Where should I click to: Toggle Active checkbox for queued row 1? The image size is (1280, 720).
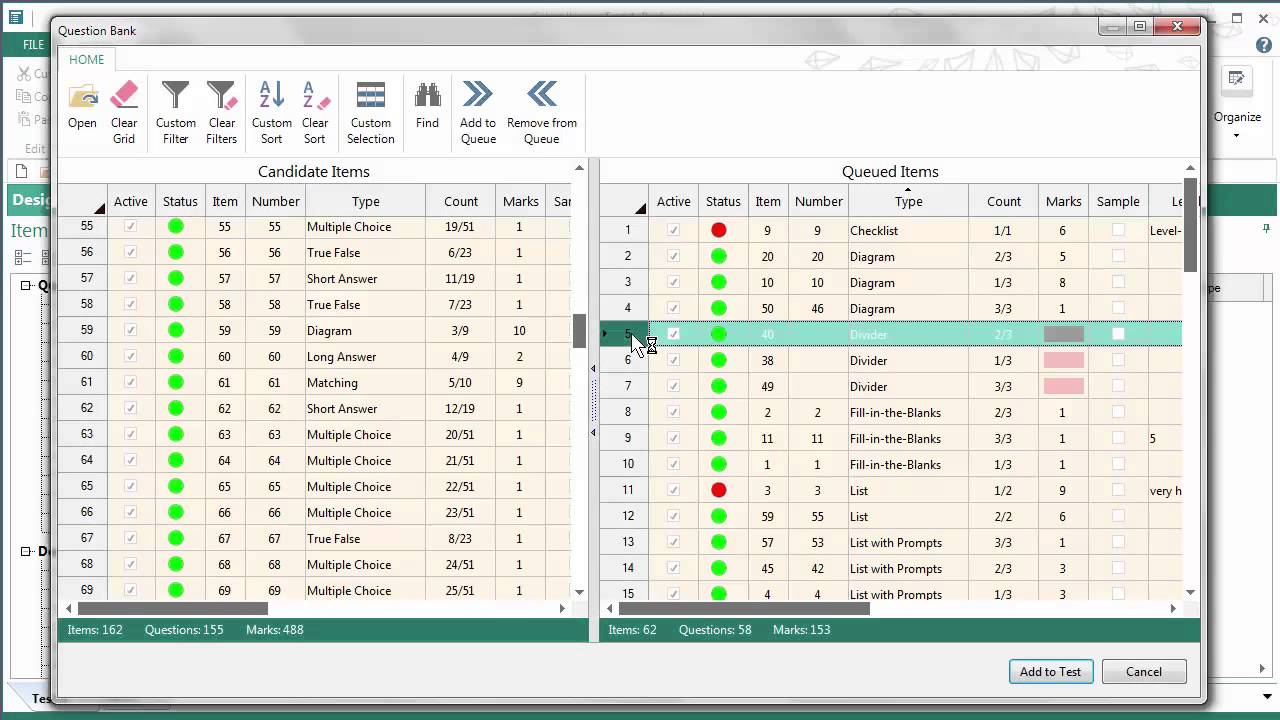pos(673,231)
